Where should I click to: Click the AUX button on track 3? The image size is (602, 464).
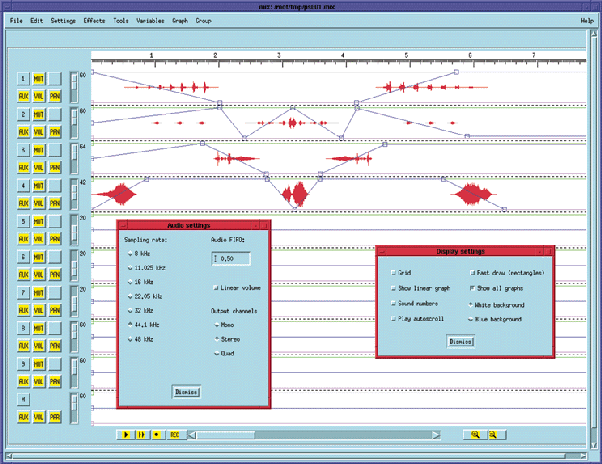click(23, 167)
